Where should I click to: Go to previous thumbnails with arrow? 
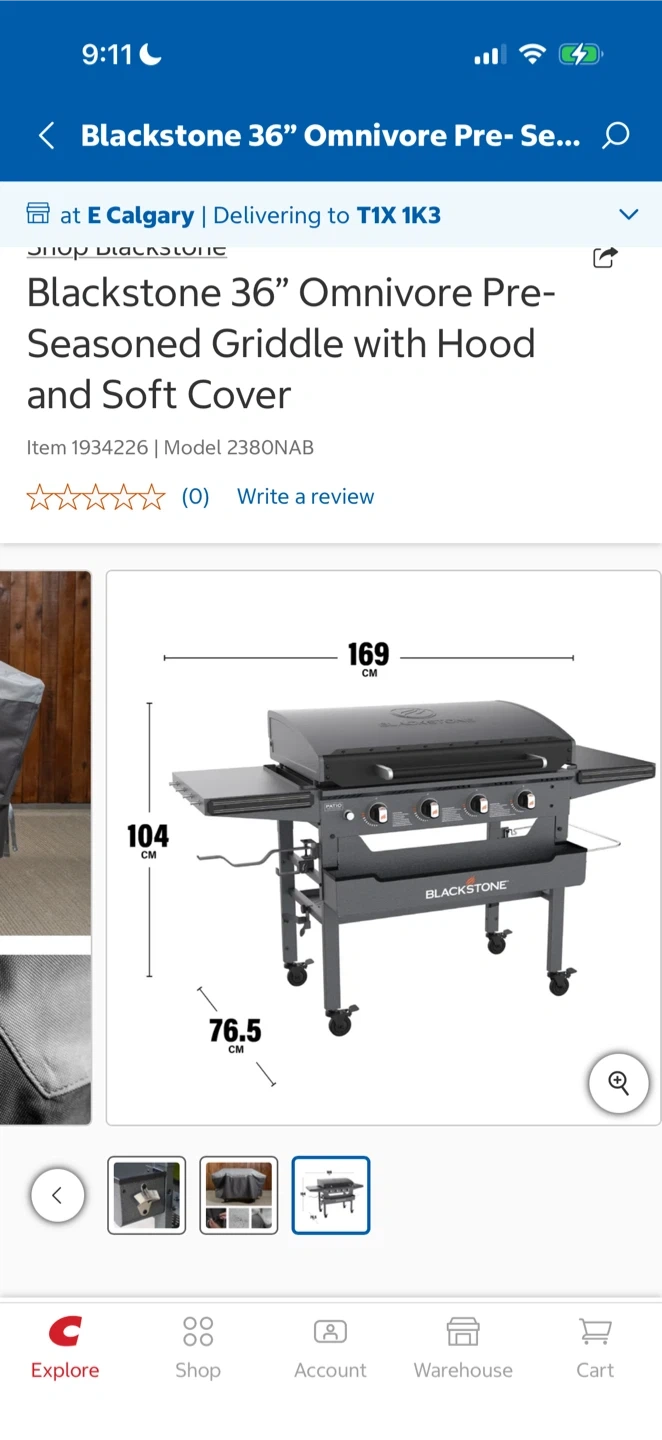tap(57, 1195)
